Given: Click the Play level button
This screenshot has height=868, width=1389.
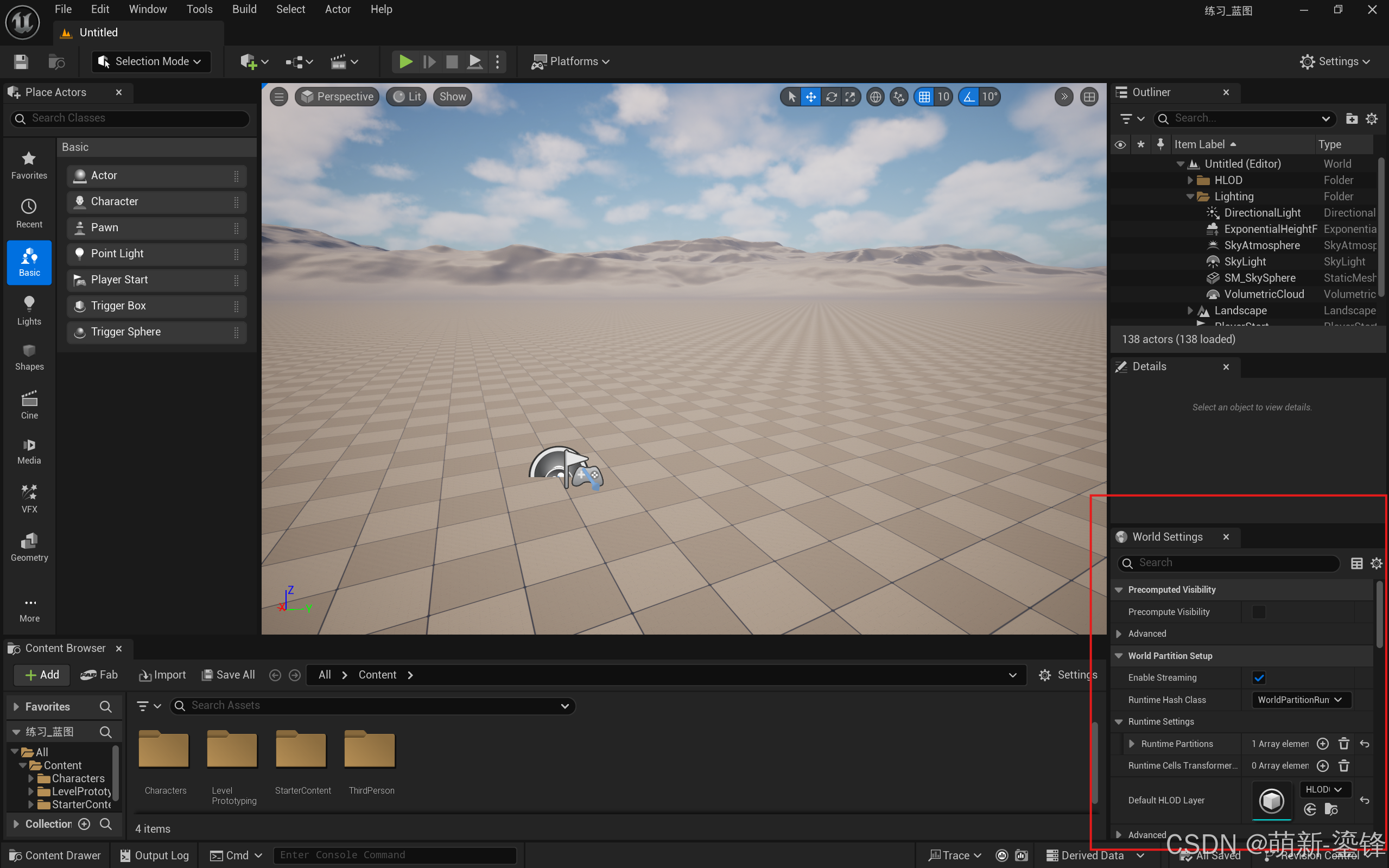Looking at the screenshot, I should click(x=405, y=61).
